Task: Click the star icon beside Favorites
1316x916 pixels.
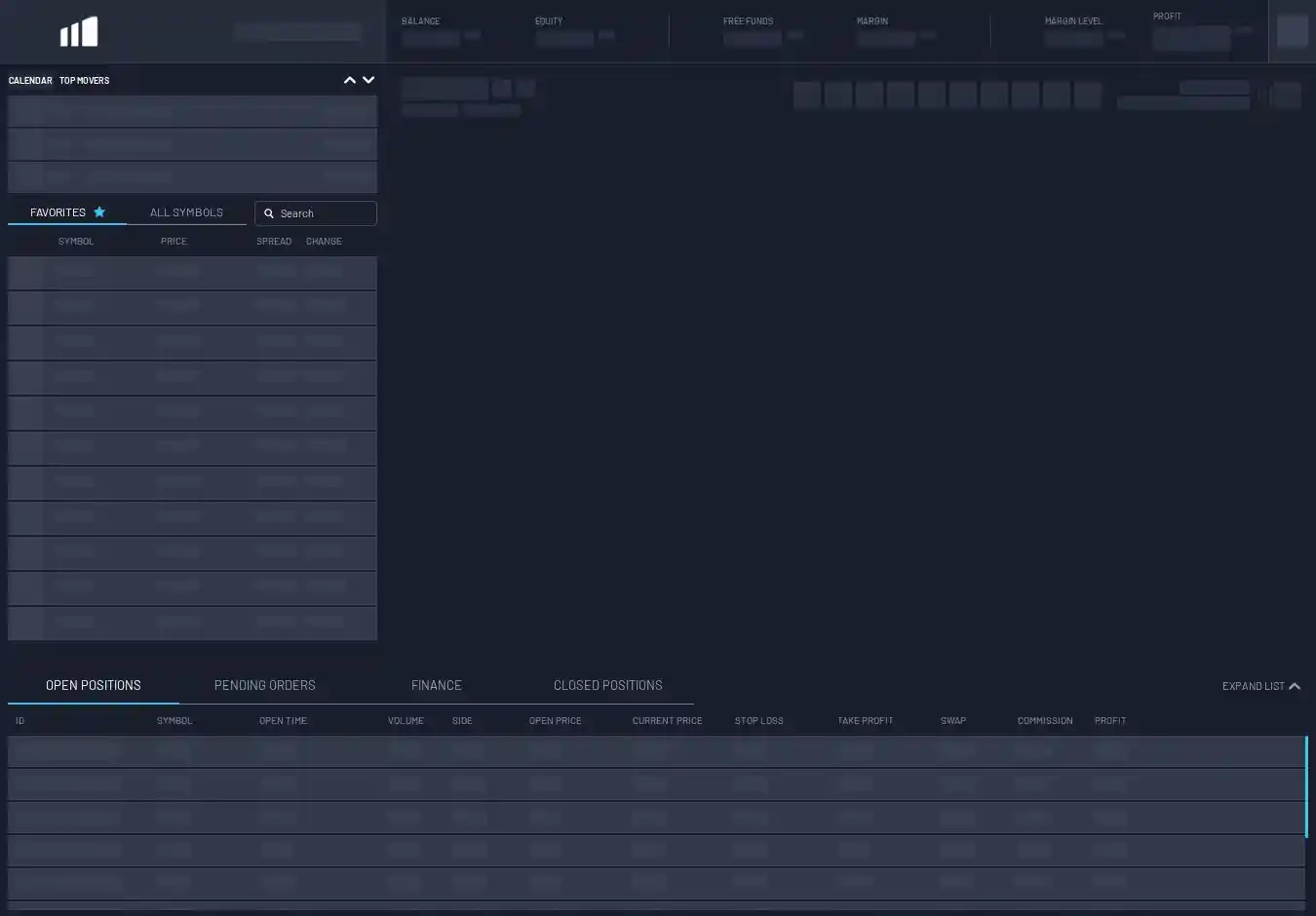Action: [x=99, y=212]
